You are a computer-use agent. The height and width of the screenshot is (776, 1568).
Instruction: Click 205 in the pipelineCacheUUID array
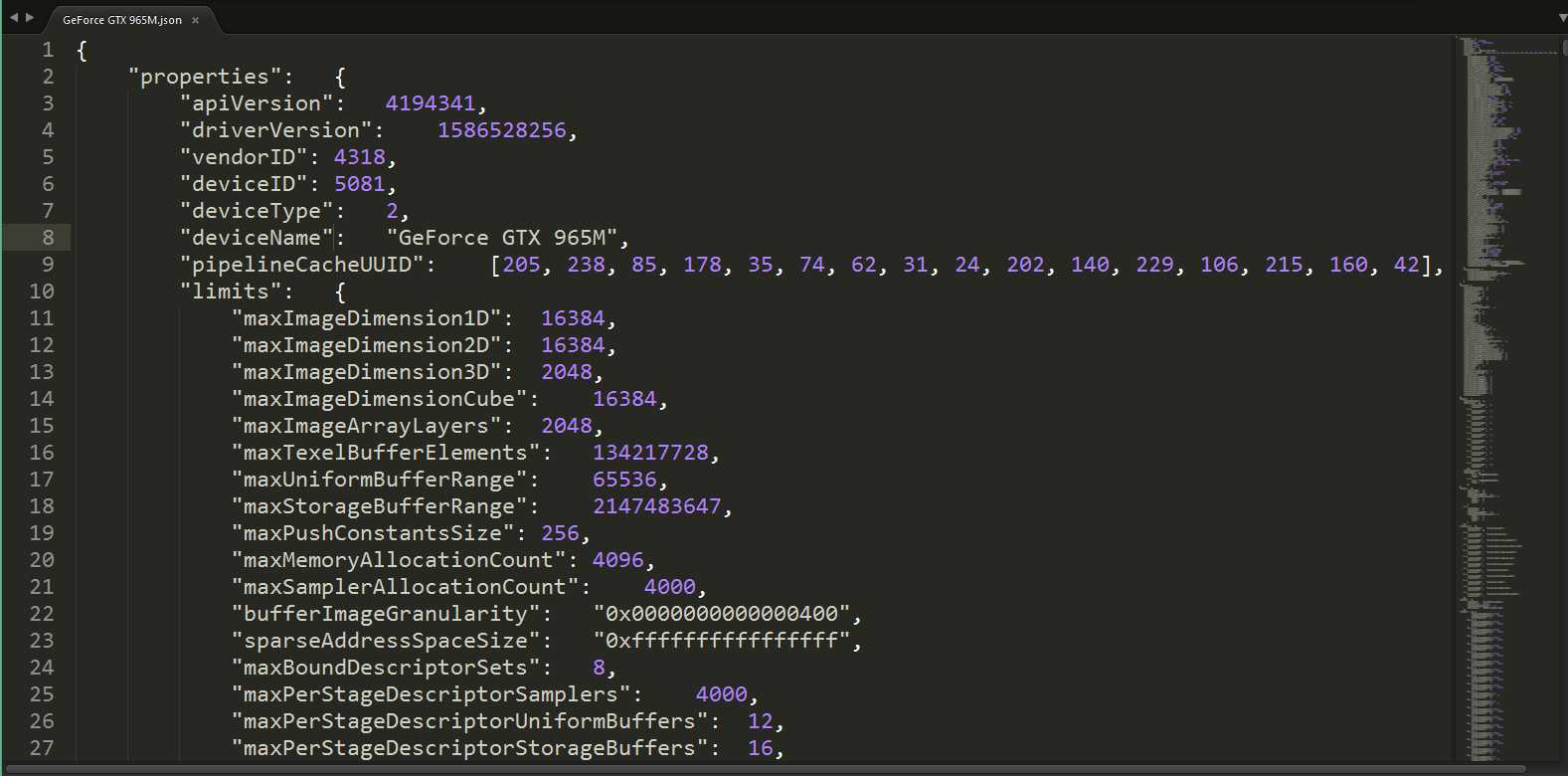tap(521, 265)
